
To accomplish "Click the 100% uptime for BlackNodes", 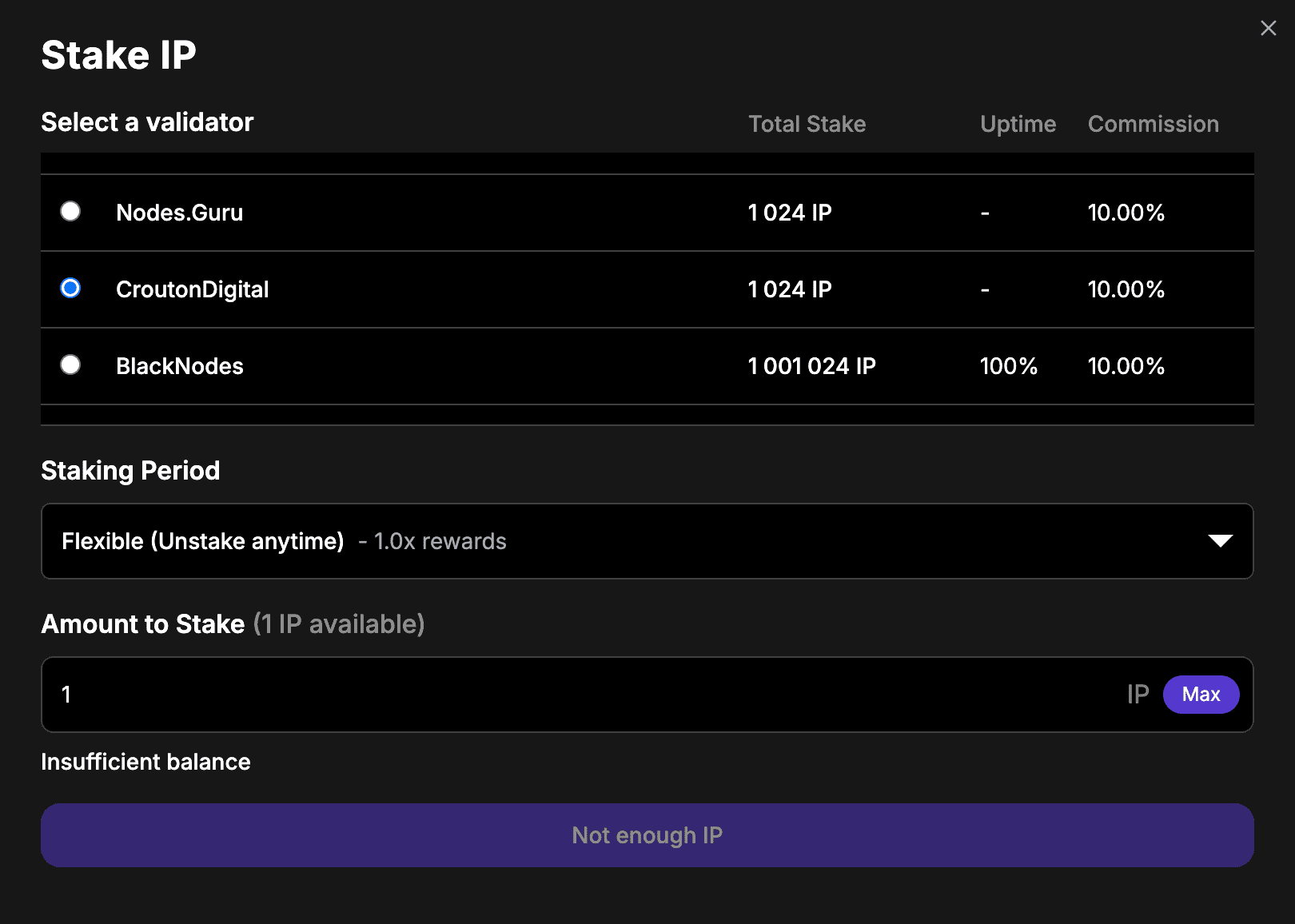I will pyautogui.click(x=1008, y=366).
